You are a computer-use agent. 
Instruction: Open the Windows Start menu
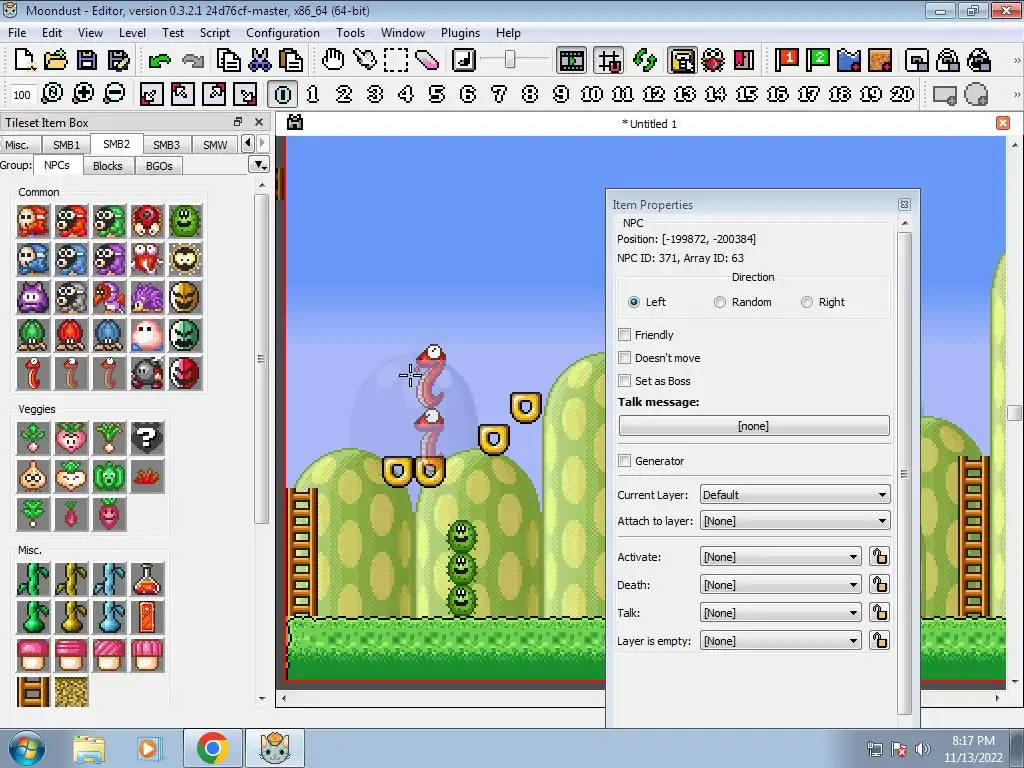26,748
